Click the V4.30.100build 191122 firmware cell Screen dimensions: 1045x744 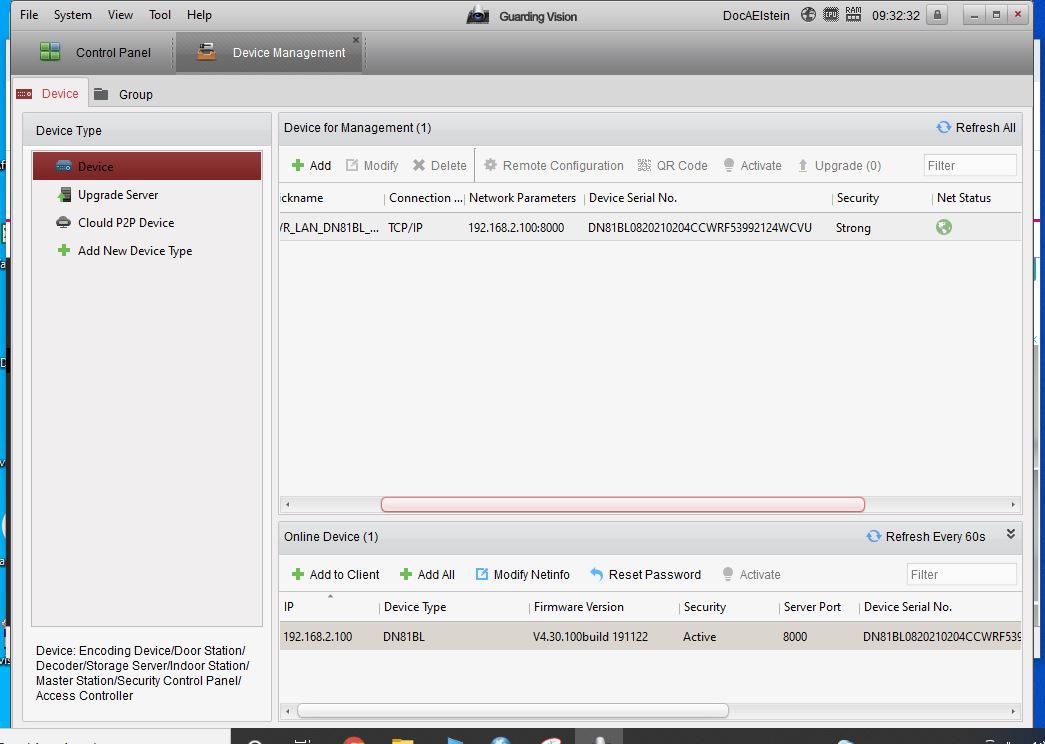[x=590, y=636]
